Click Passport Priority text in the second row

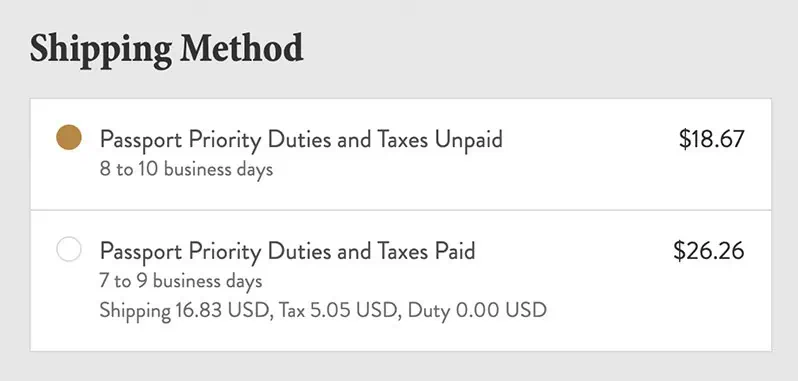point(180,252)
